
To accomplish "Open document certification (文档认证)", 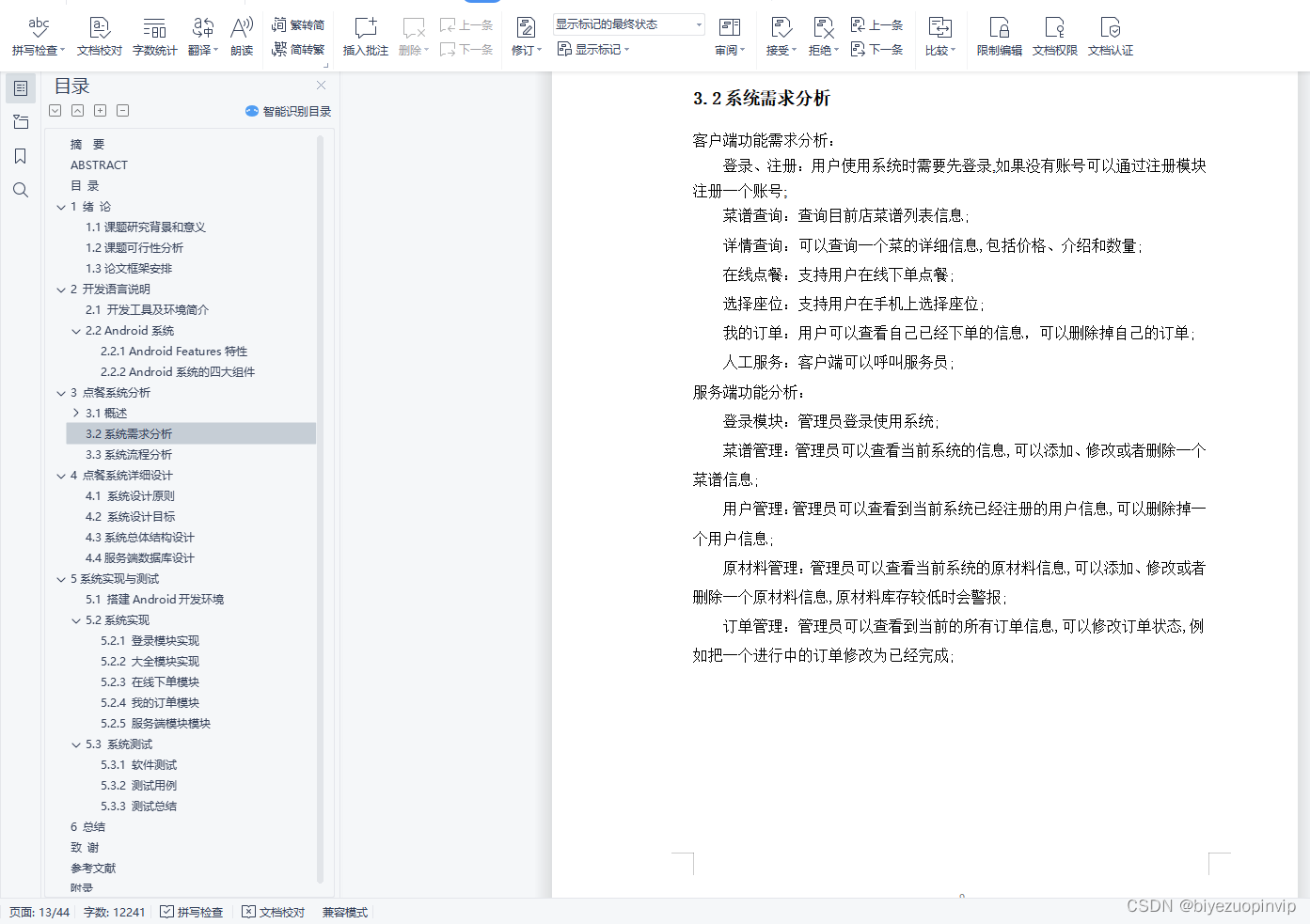I will (x=1111, y=36).
